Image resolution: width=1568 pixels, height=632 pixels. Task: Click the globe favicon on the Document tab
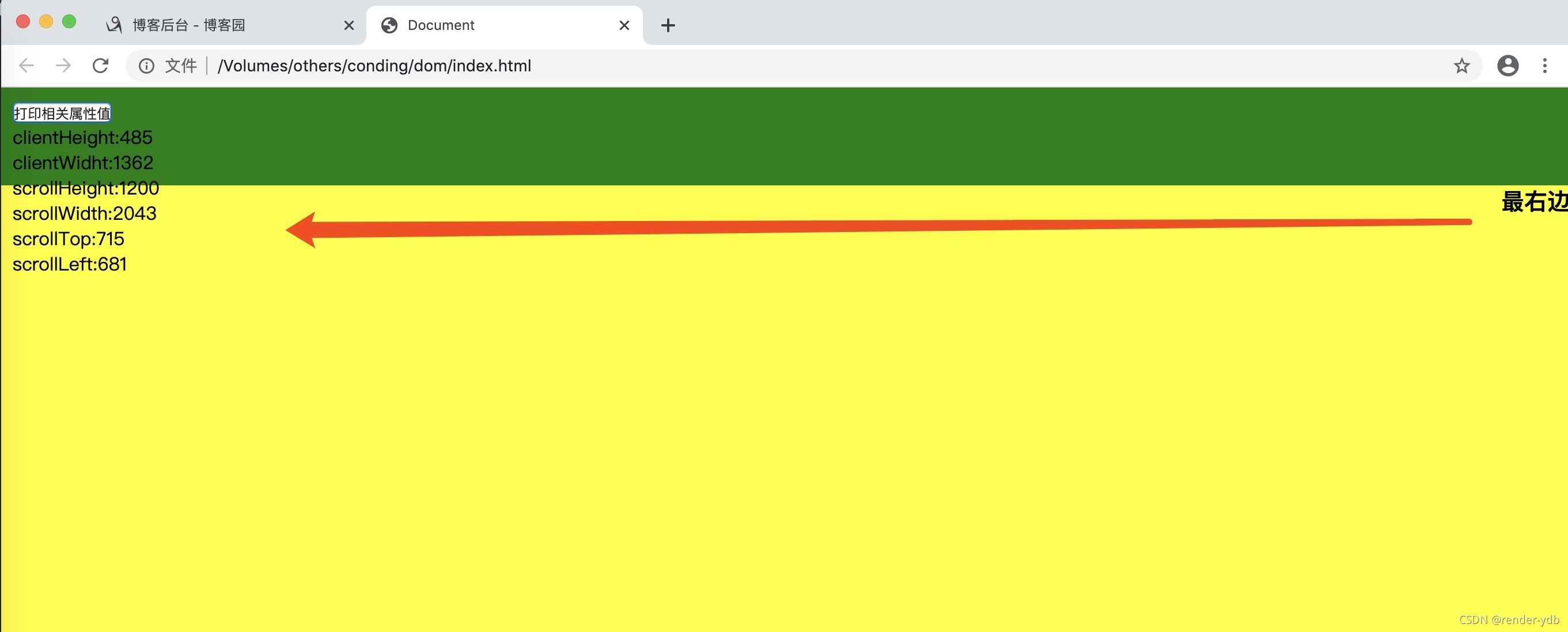coord(389,25)
